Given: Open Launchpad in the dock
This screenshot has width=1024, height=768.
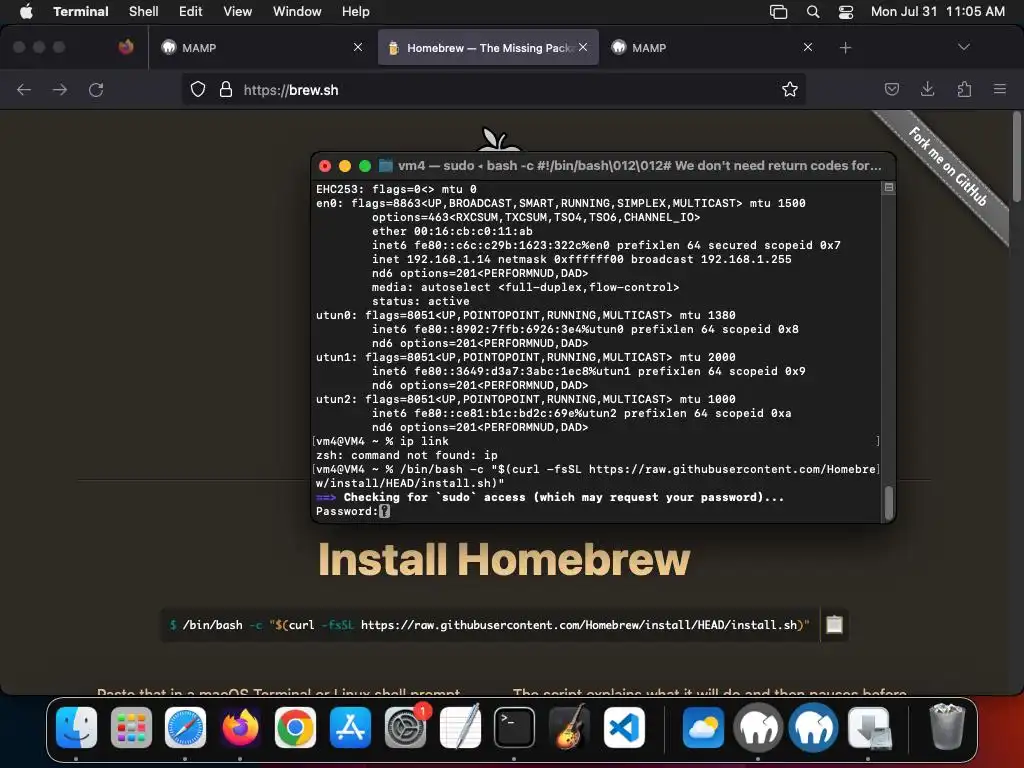Looking at the screenshot, I should click(x=131, y=728).
